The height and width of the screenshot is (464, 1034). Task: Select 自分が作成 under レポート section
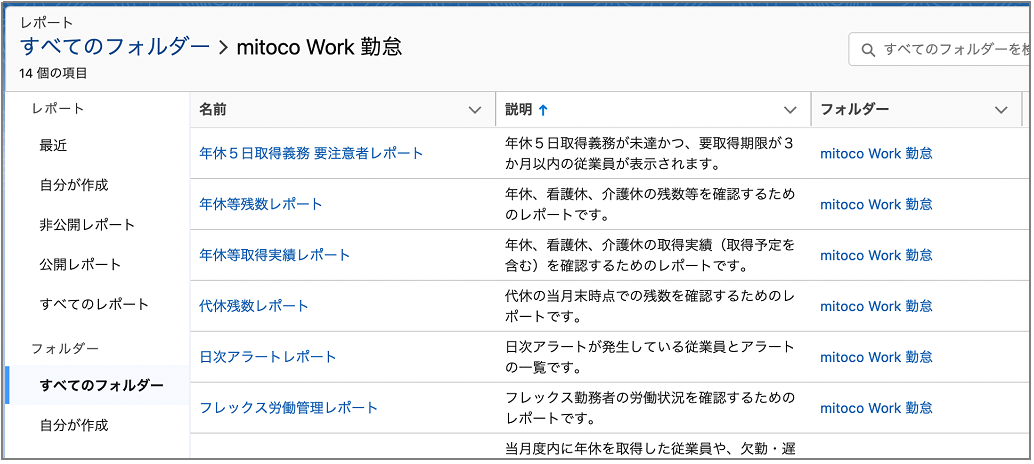coord(74,185)
